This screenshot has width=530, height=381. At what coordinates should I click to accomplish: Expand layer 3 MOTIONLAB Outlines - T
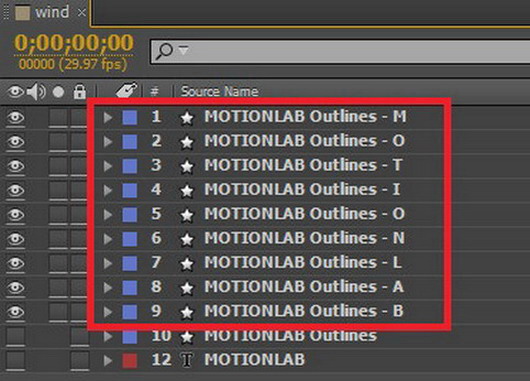(108, 166)
